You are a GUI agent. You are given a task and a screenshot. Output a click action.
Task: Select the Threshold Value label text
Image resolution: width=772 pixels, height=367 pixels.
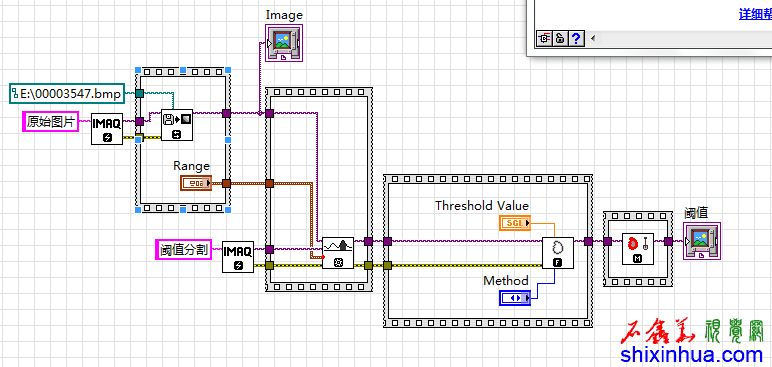pos(482,205)
